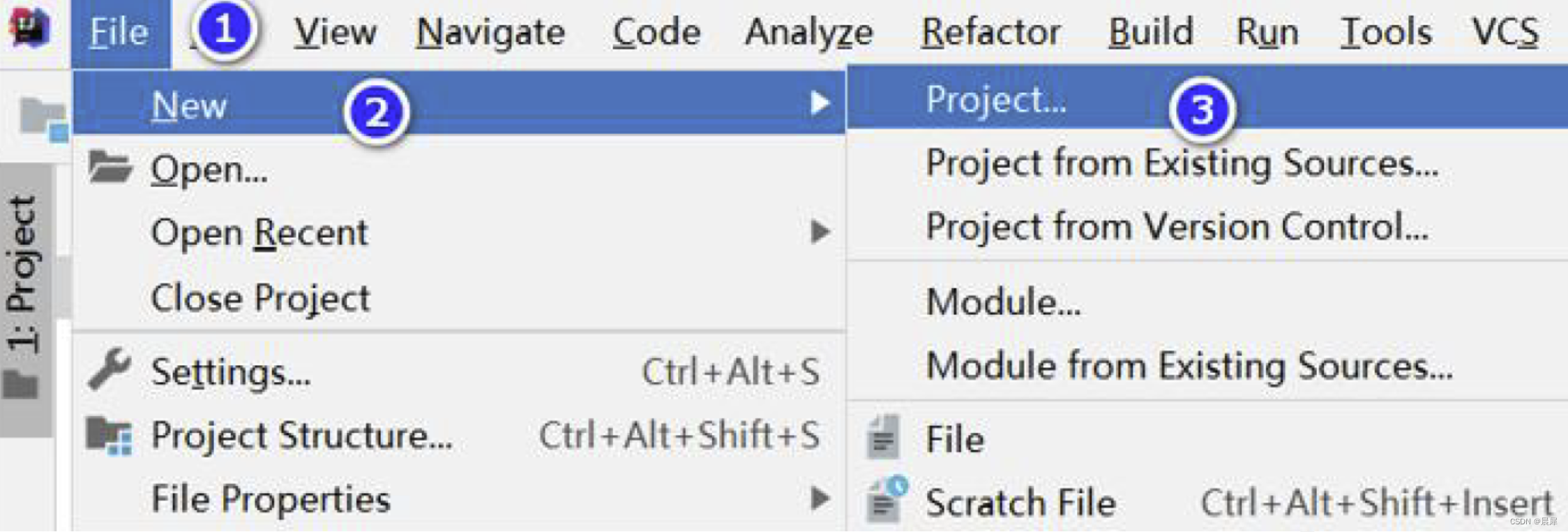
Task: Open the Refactor menu
Action: click(990, 32)
